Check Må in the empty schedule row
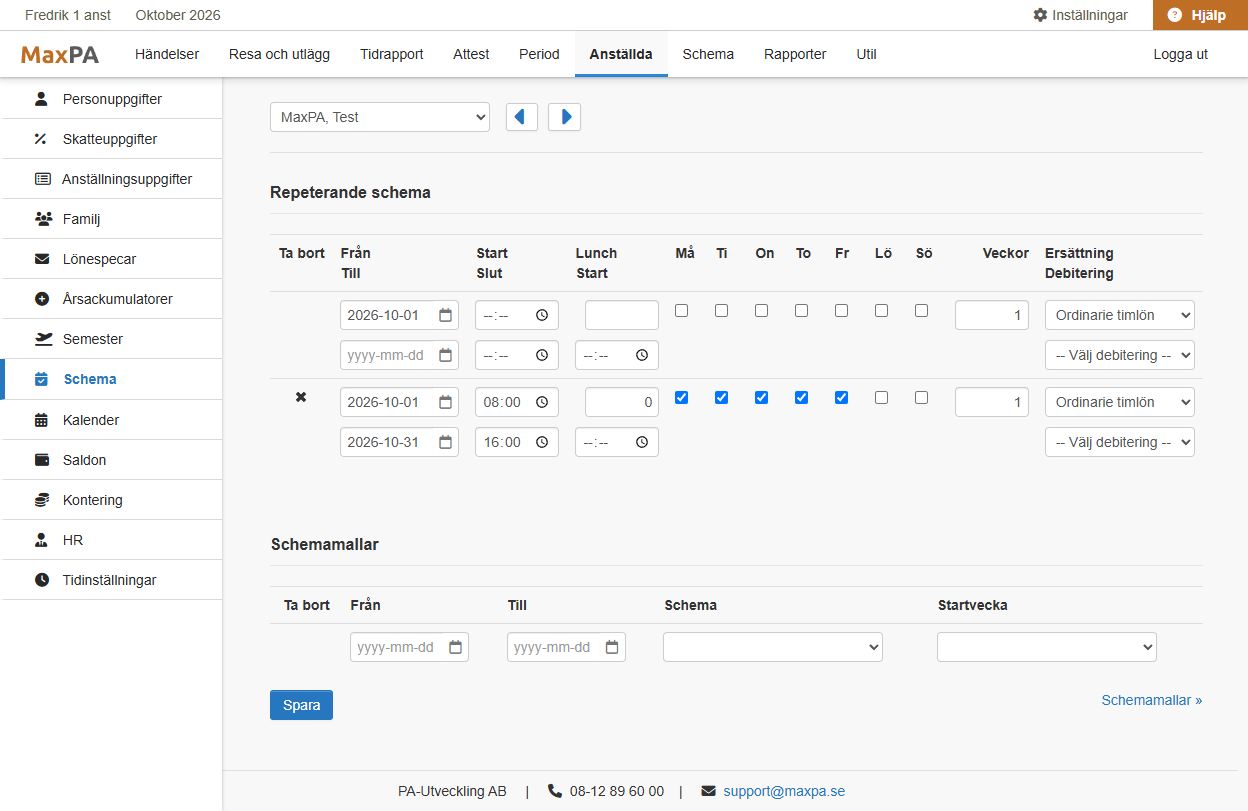Image resolution: width=1248 pixels, height=811 pixels. click(682, 311)
